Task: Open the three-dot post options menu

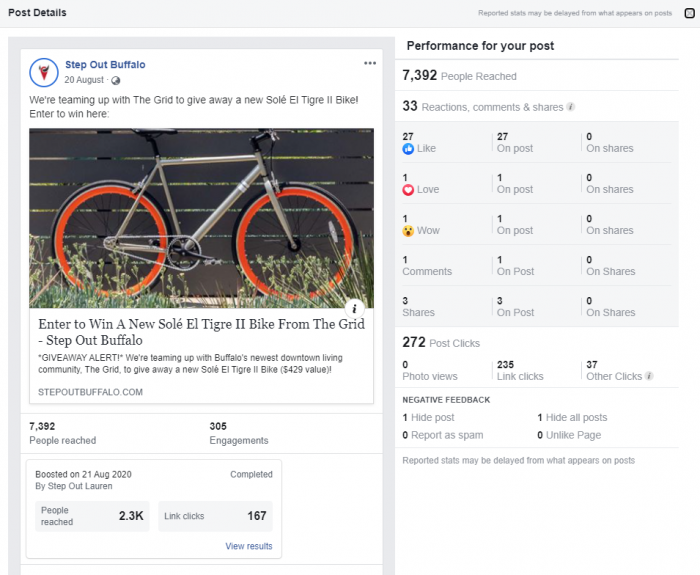Action: click(370, 63)
